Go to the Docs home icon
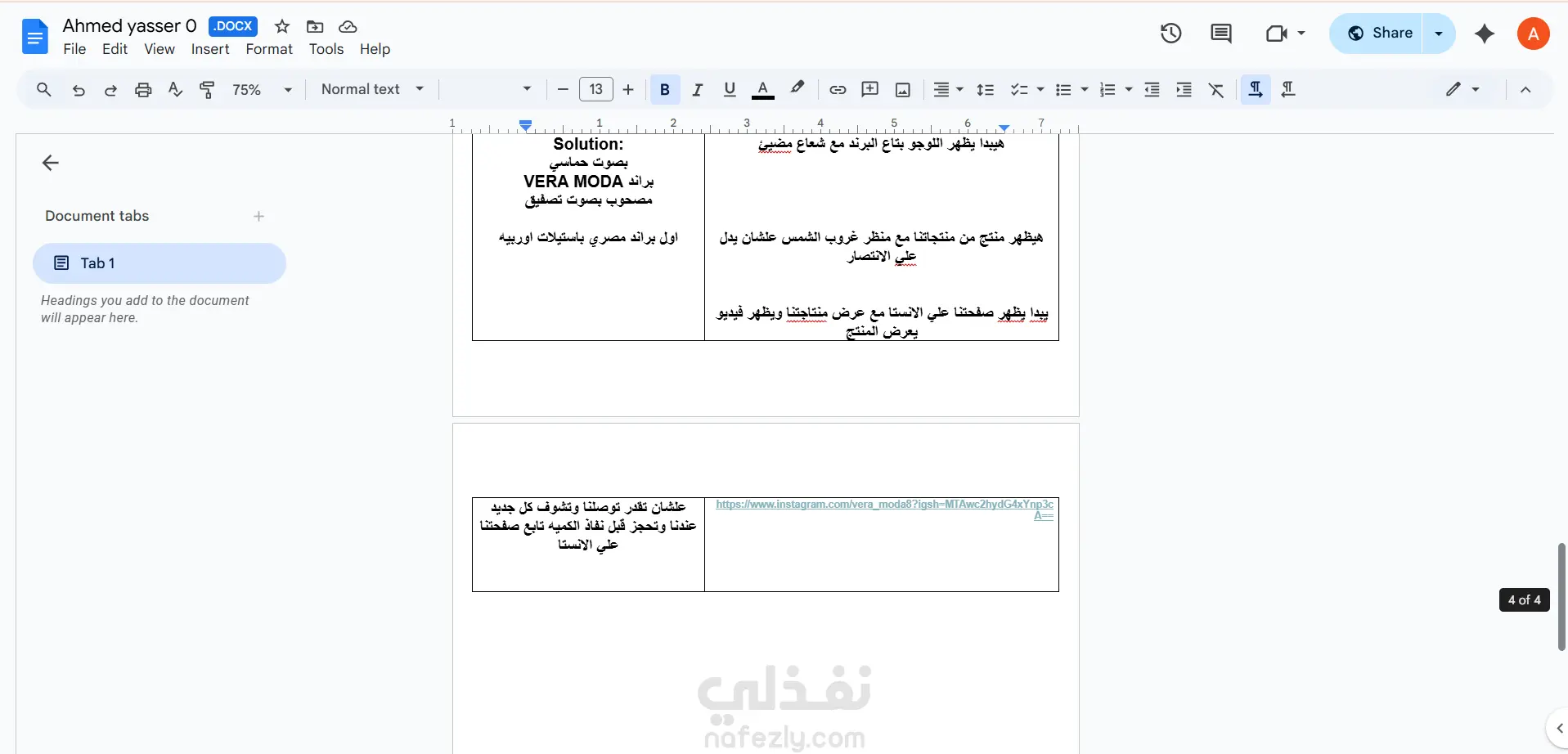1568x754 pixels. click(34, 37)
